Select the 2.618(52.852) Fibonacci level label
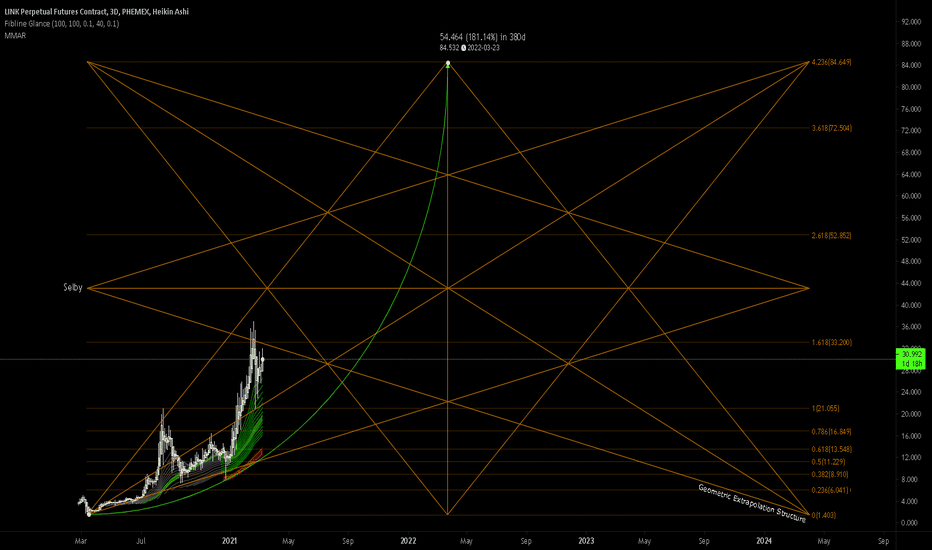 pyautogui.click(x=832, y=235)
